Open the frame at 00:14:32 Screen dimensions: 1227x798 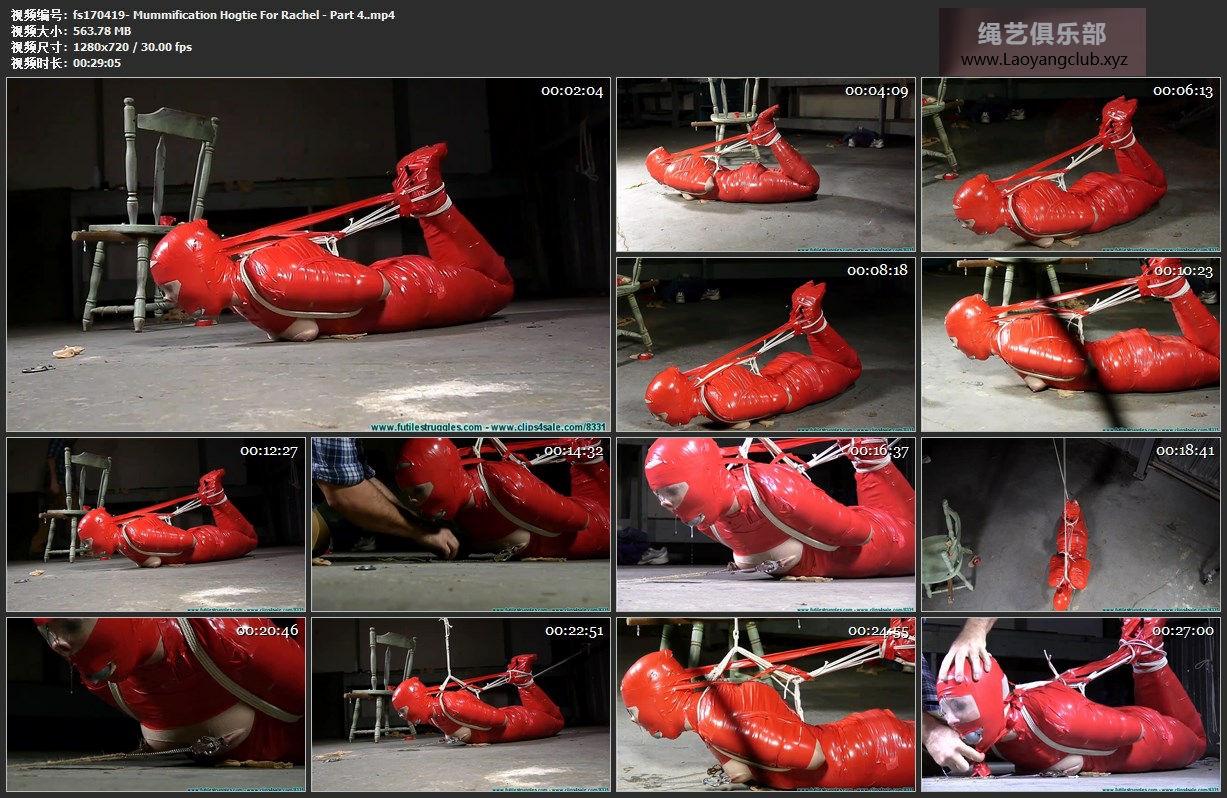pyautogui.click(x=460, y=524)
